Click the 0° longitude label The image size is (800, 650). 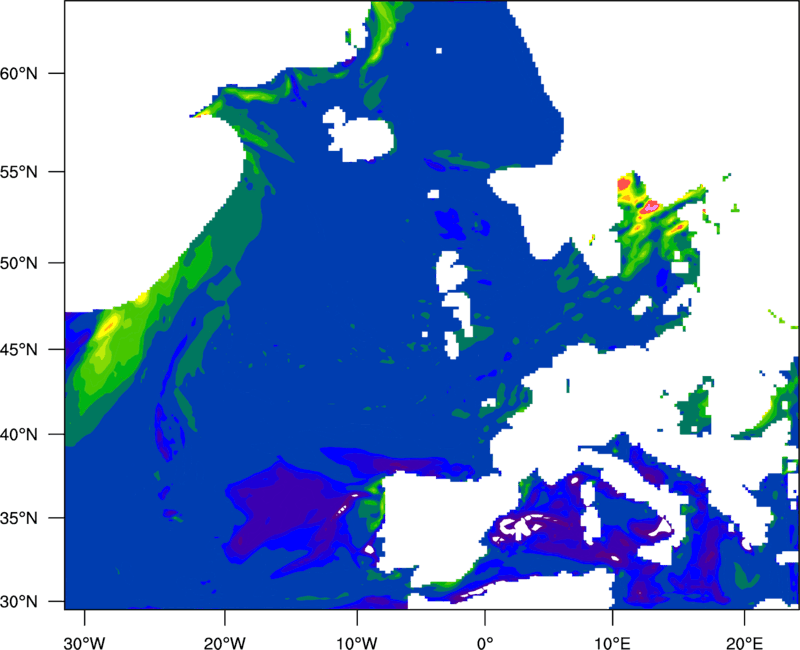pos(485,643)
